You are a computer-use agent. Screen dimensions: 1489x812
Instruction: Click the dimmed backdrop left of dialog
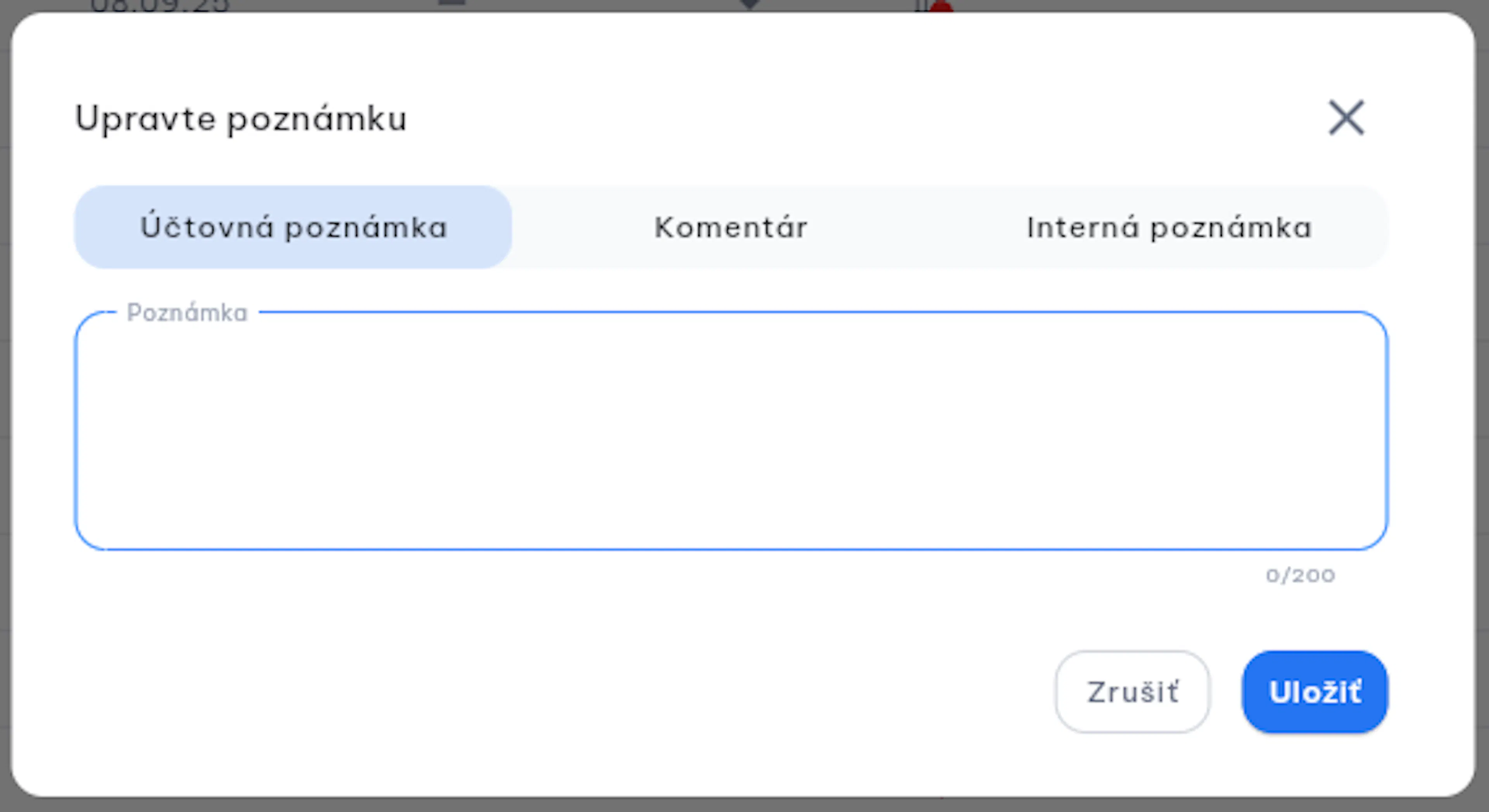coord(5,405)
